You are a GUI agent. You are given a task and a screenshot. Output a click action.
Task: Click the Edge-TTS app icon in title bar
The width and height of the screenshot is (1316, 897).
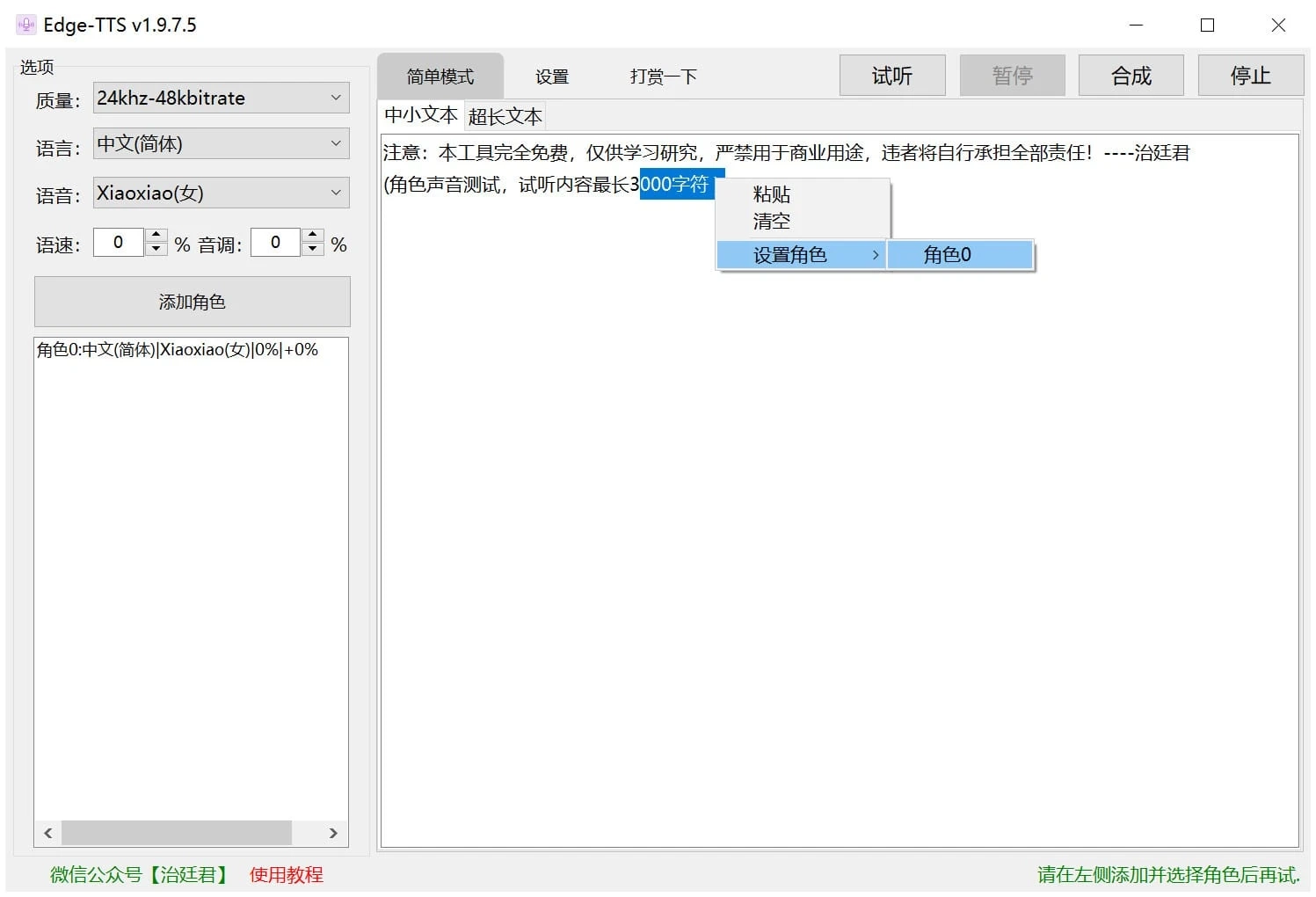[x=25, y=25]
